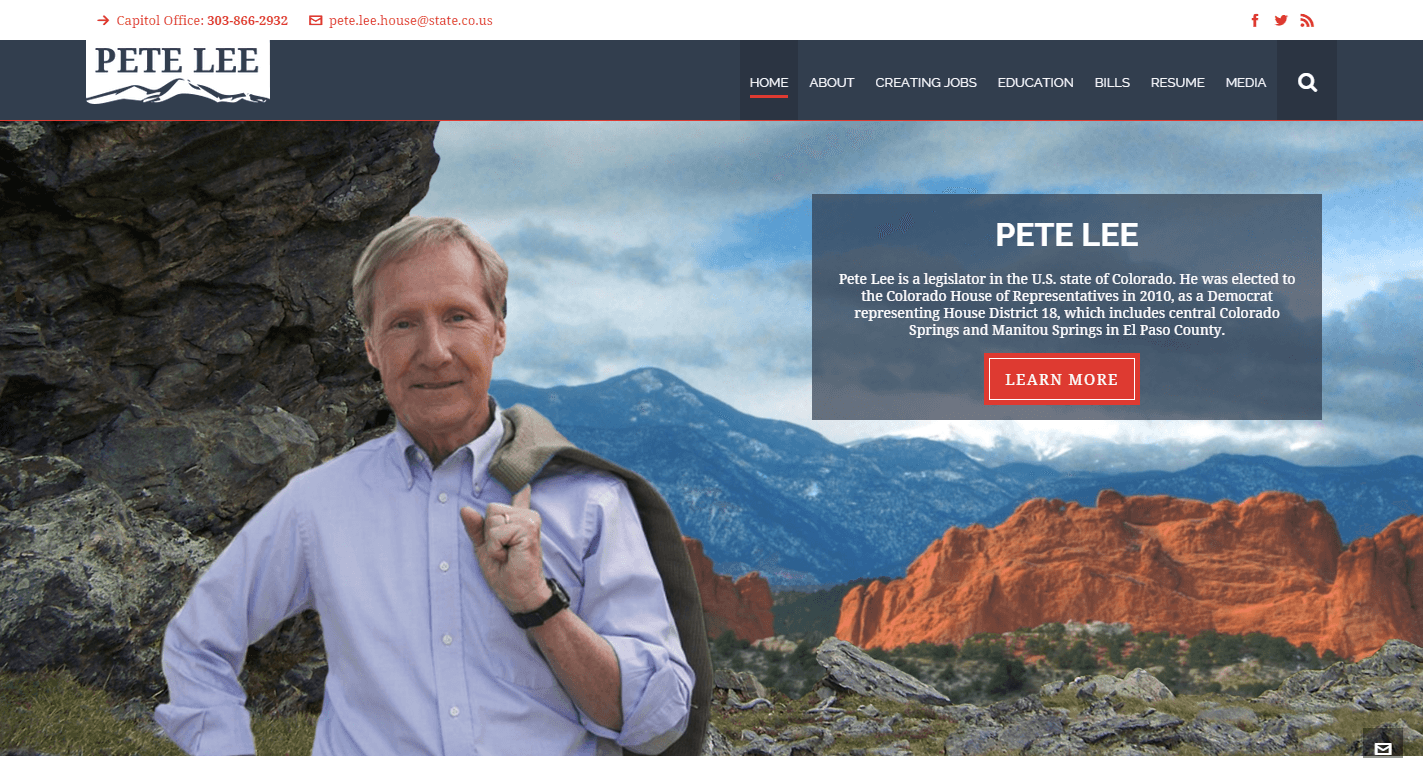View the Resume page
The image size is (1423, 758).
[1178, 82]
